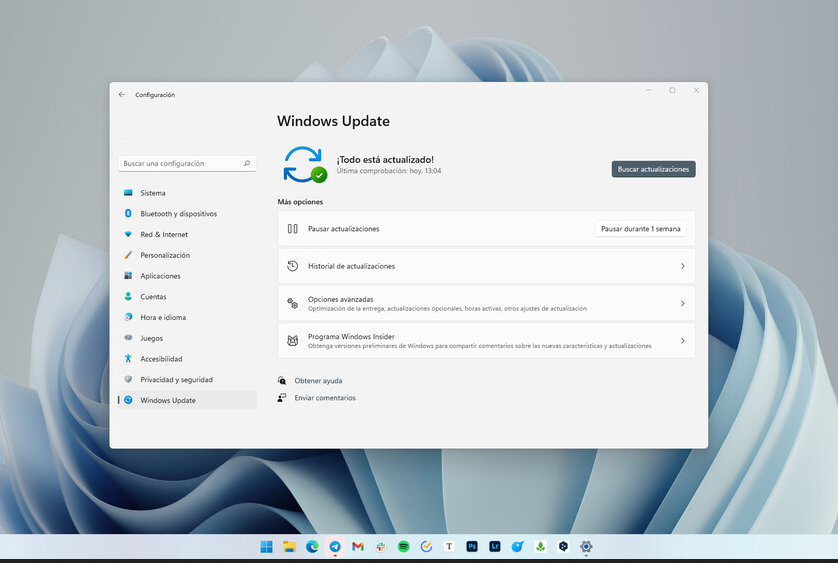
Task: Launch Microsoft Edge from the taskbar
Action: [312, 546]
